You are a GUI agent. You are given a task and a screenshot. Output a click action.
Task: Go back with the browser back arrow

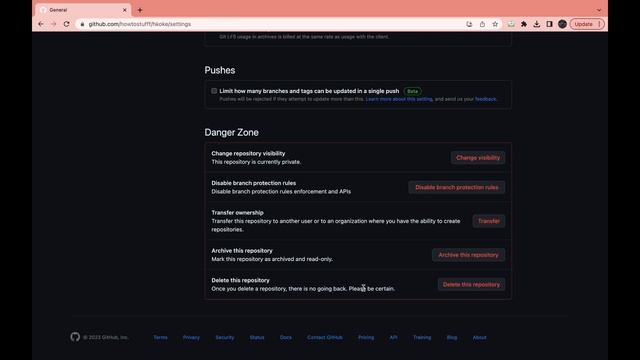pyautogui.click(x=41, y=24)
